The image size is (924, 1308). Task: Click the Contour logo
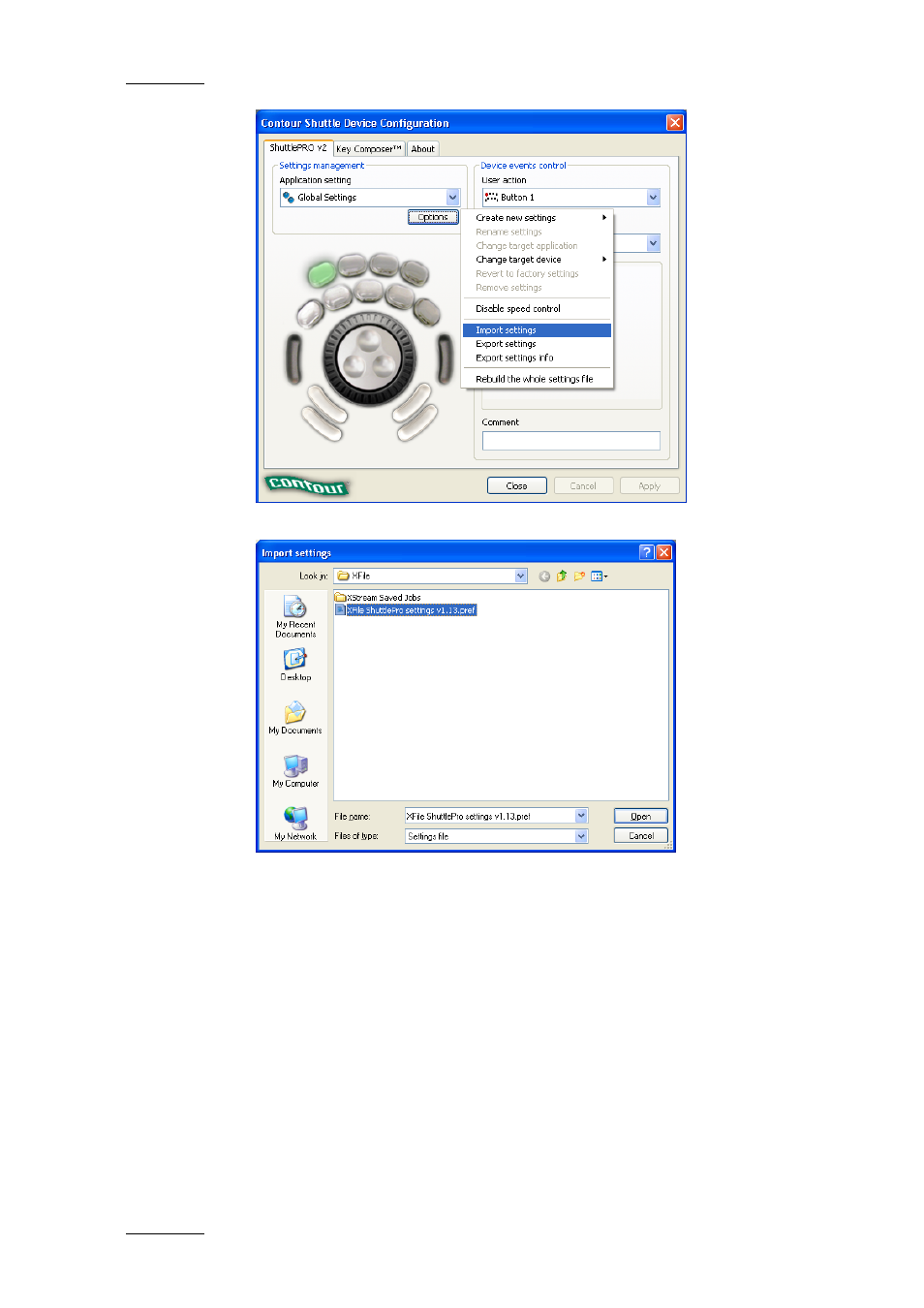click(x=307, y=485)
